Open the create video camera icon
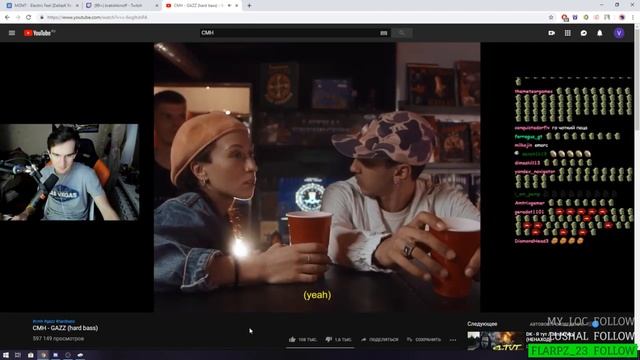The image size is (640, 360). tap(551, 33)
